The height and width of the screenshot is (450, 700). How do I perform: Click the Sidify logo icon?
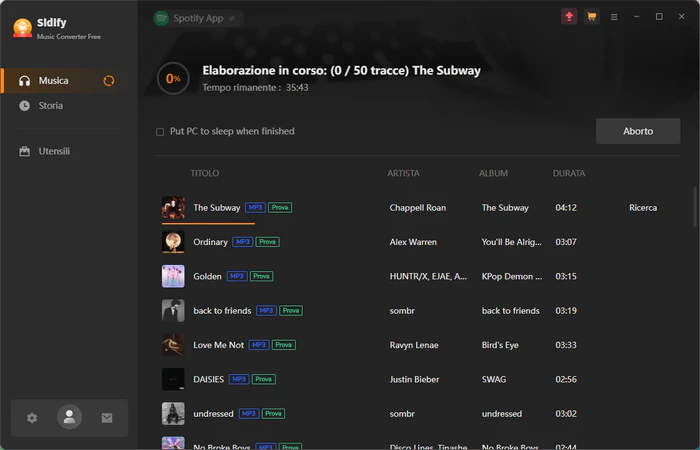22,28
